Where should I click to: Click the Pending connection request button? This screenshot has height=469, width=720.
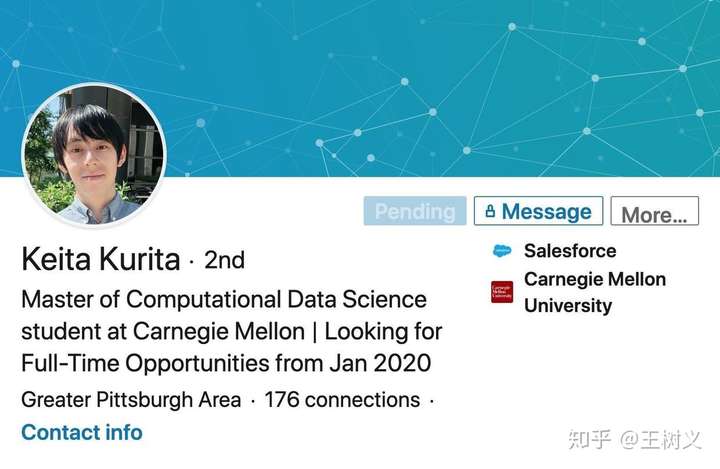[415, 211]
